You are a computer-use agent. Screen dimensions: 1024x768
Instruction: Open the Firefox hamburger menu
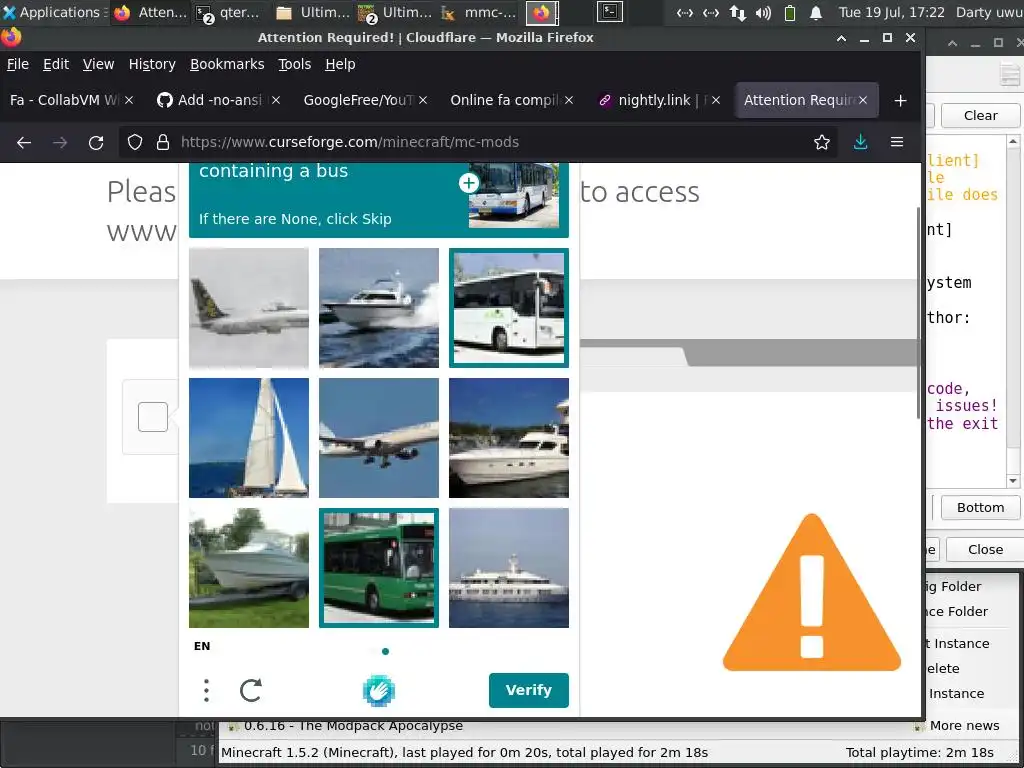coord(897,142)
